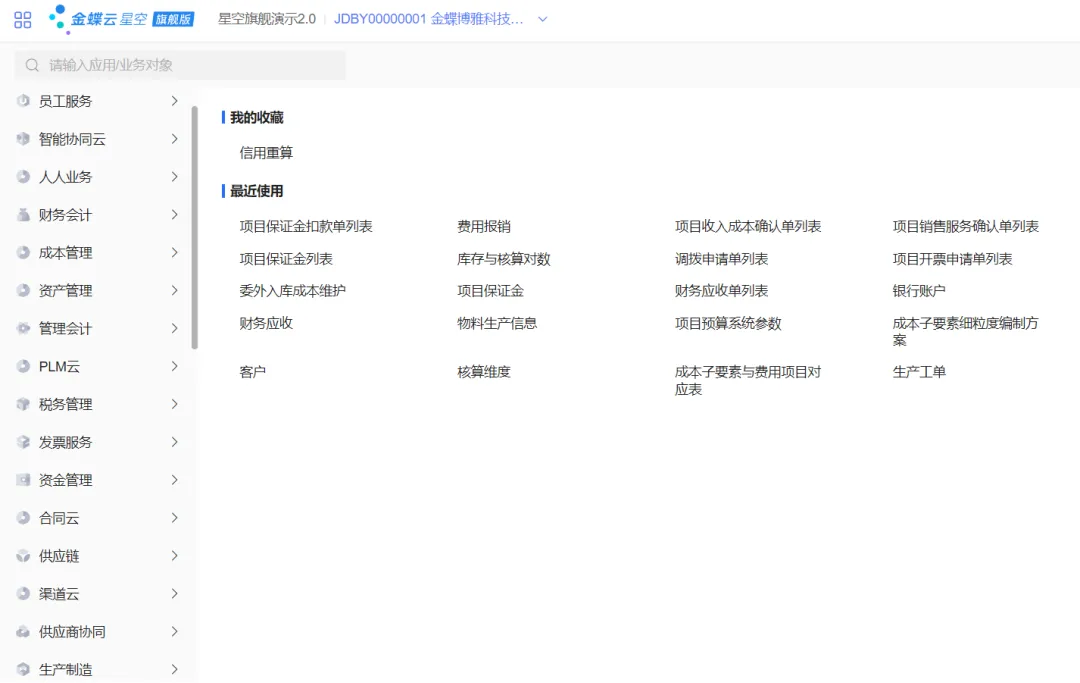Image resolution: width=1080 pixels, height=683 pixels.
Task: Select 发票服务 in the sidebar
Action: [65, 442]
